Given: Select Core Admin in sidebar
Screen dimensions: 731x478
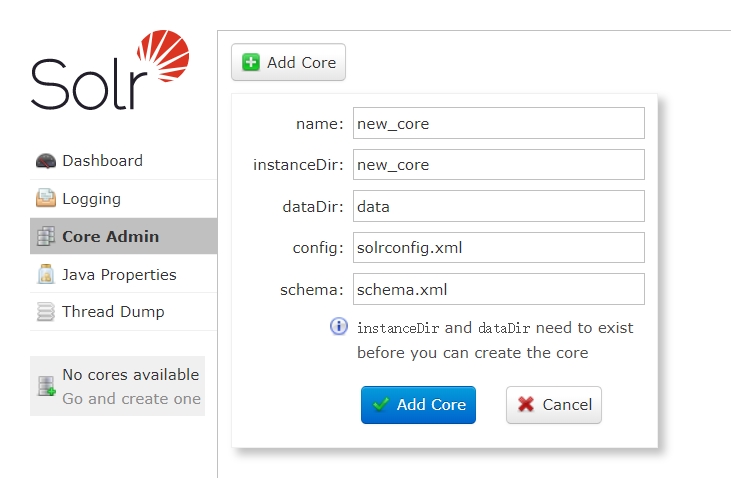Looking at the screenshot, I should pyautogui.click(x=124, y=236).
